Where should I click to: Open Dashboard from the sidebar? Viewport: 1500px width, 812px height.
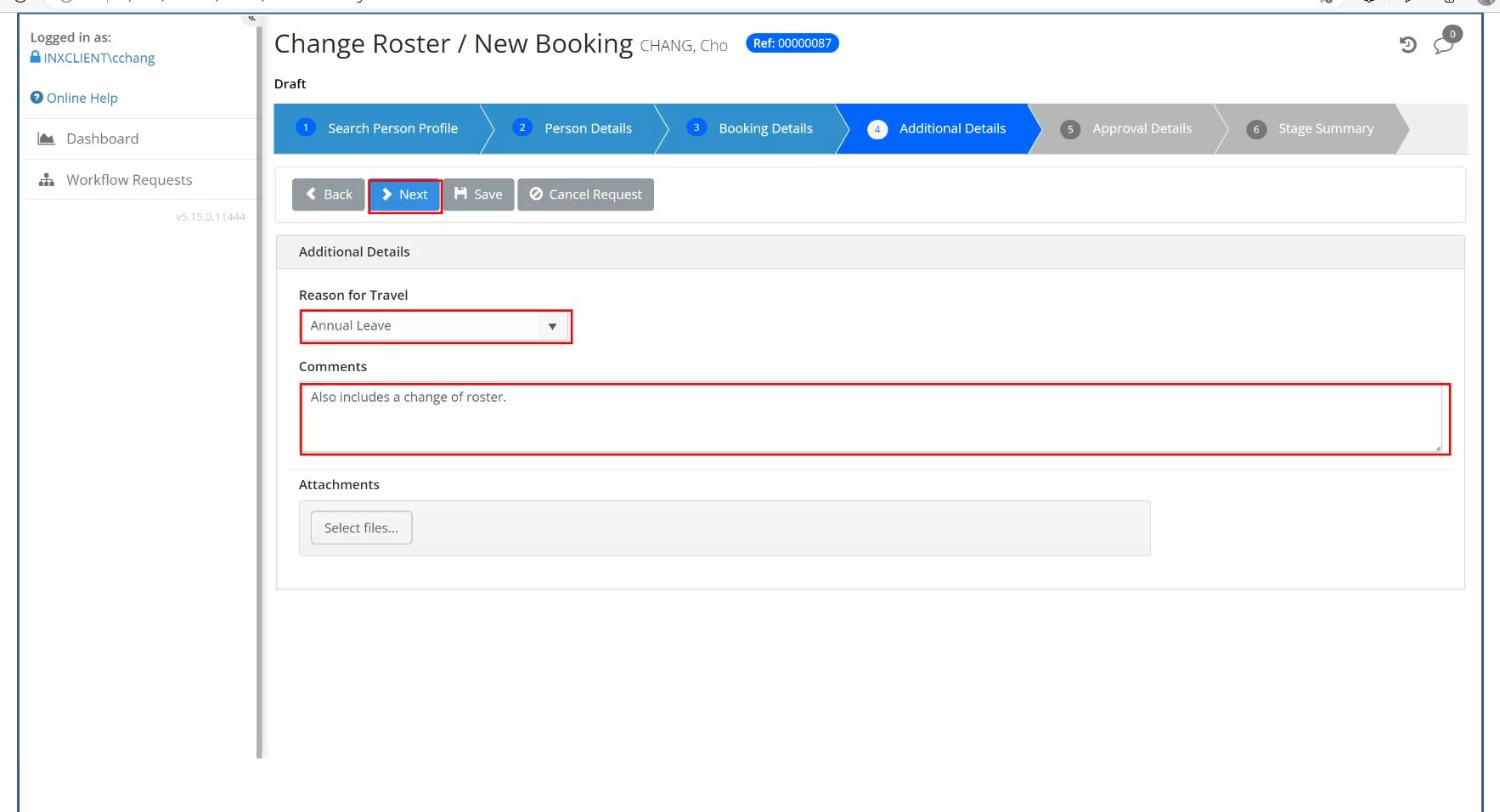point(102,138)
